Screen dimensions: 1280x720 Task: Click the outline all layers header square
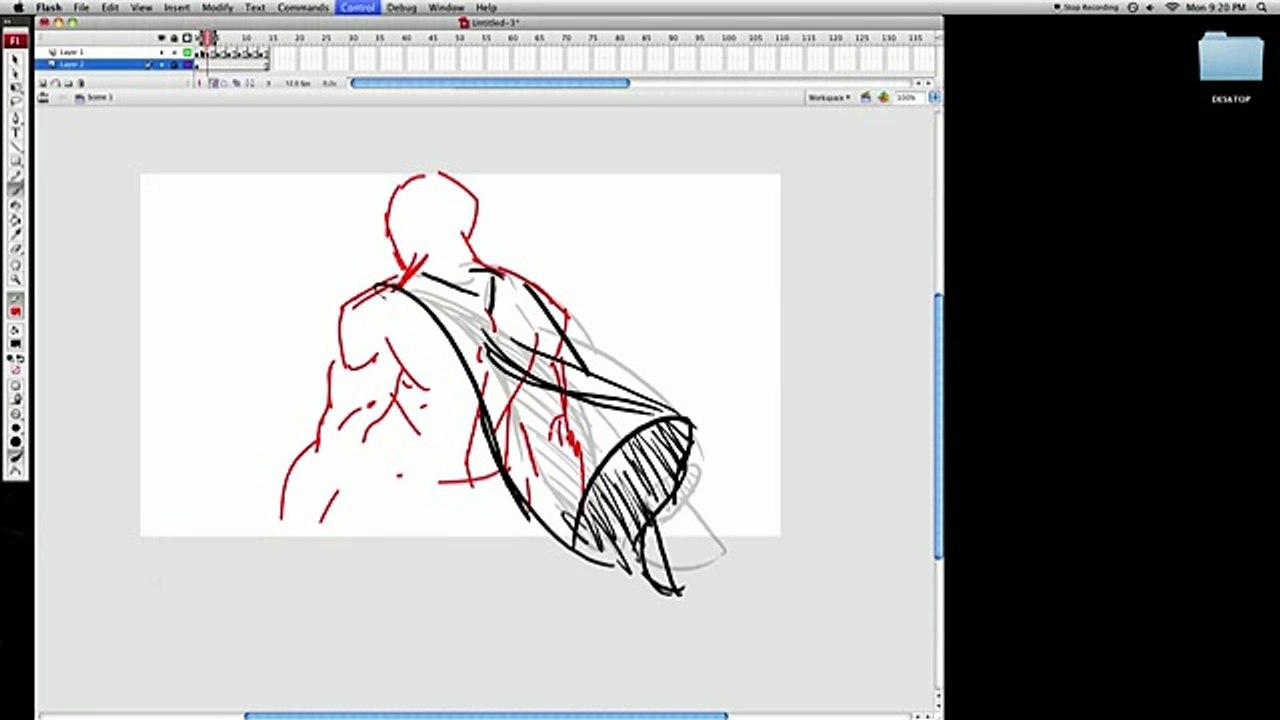187,38
